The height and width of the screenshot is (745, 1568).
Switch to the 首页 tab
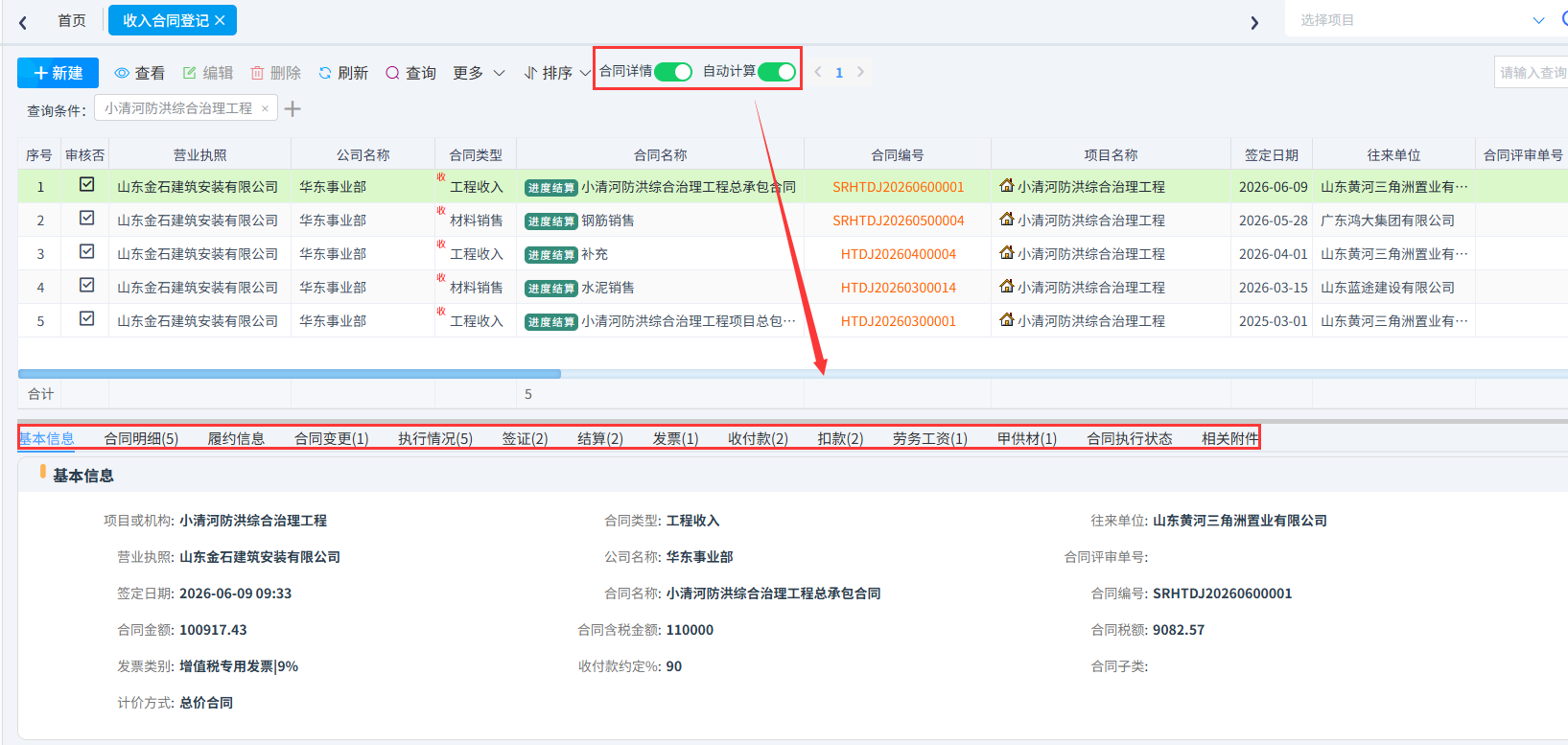coord(72,20)
